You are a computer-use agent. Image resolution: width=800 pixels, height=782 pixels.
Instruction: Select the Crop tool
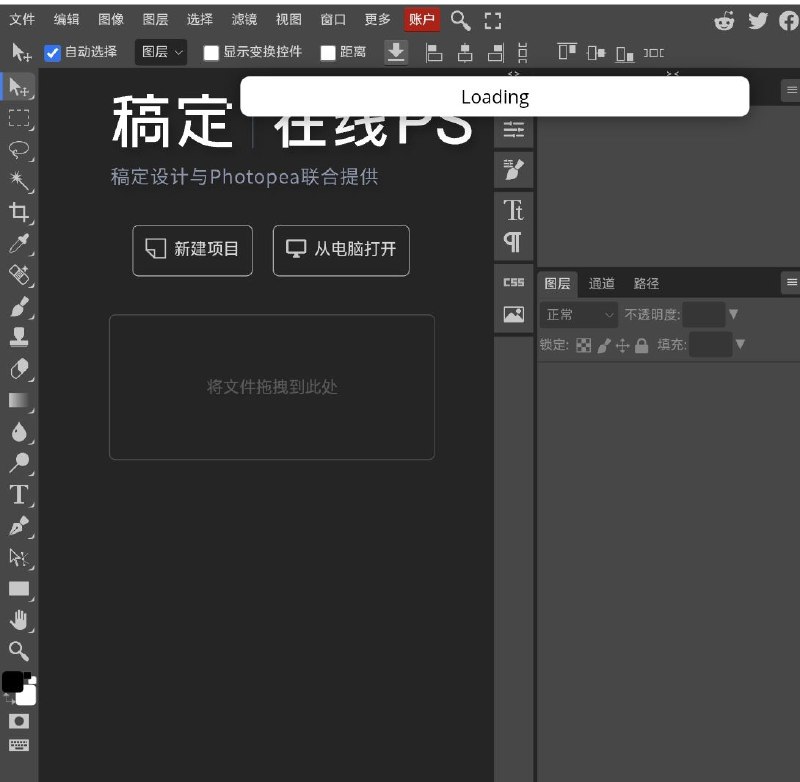click(x=19, y=212)
